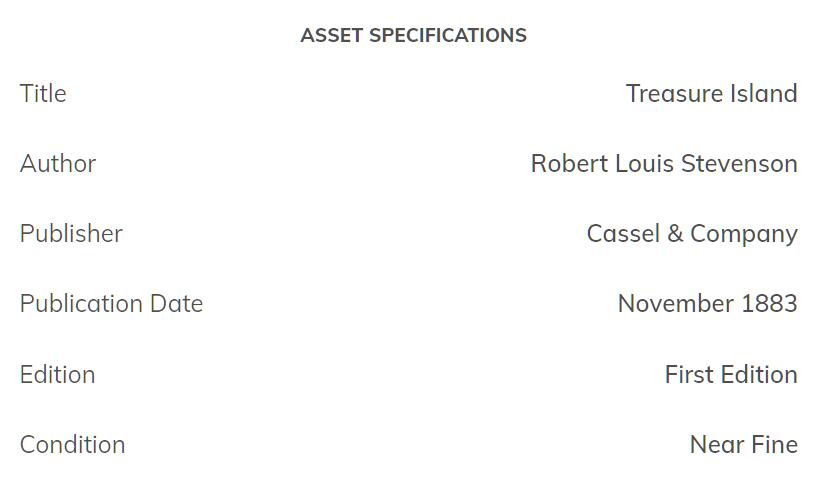This screenshot has height=492, width=836.
Task: Select the word Company in publisher value
Action: (744, 234)
